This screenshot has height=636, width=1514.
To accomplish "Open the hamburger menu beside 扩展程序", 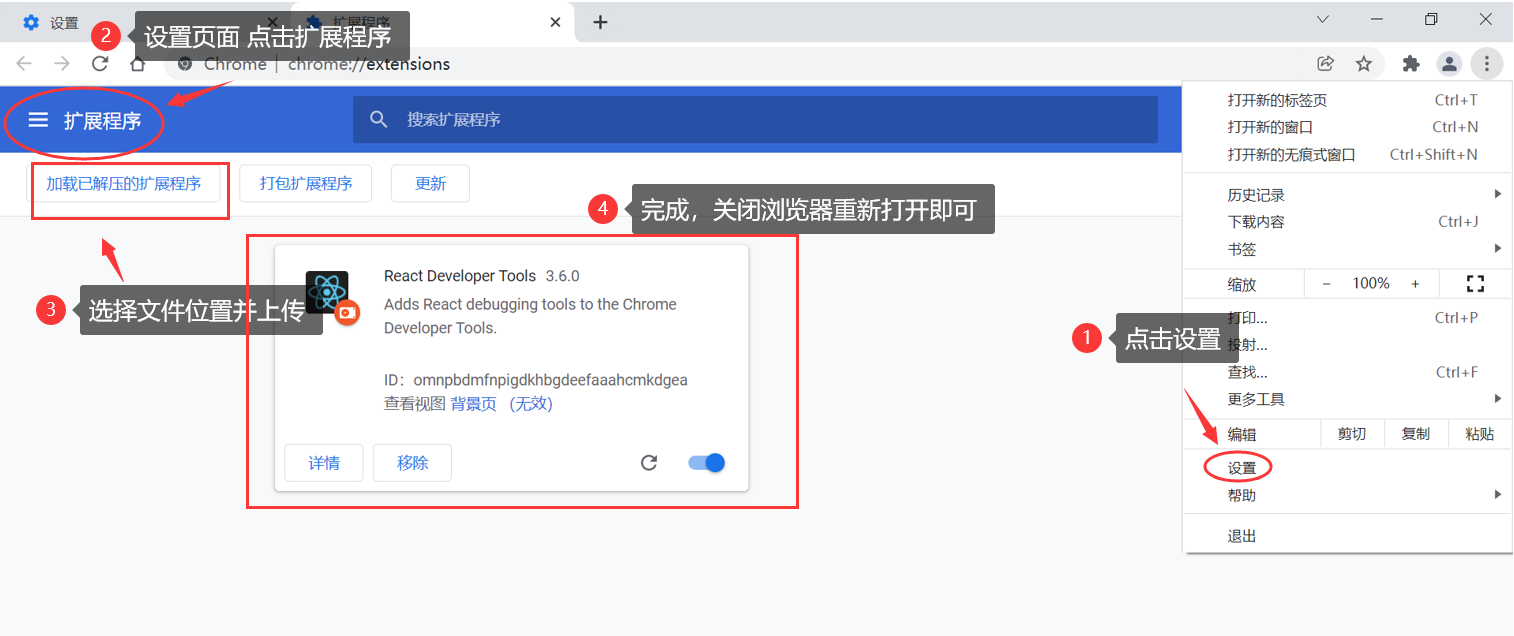I will 38,120.
